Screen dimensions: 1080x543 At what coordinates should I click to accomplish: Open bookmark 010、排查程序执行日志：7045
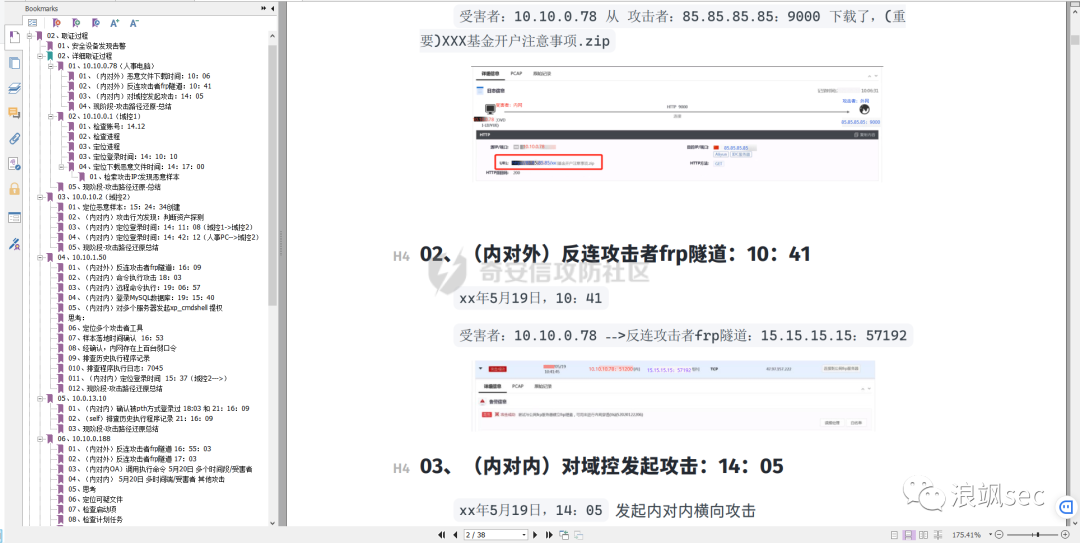pos(116,368)
